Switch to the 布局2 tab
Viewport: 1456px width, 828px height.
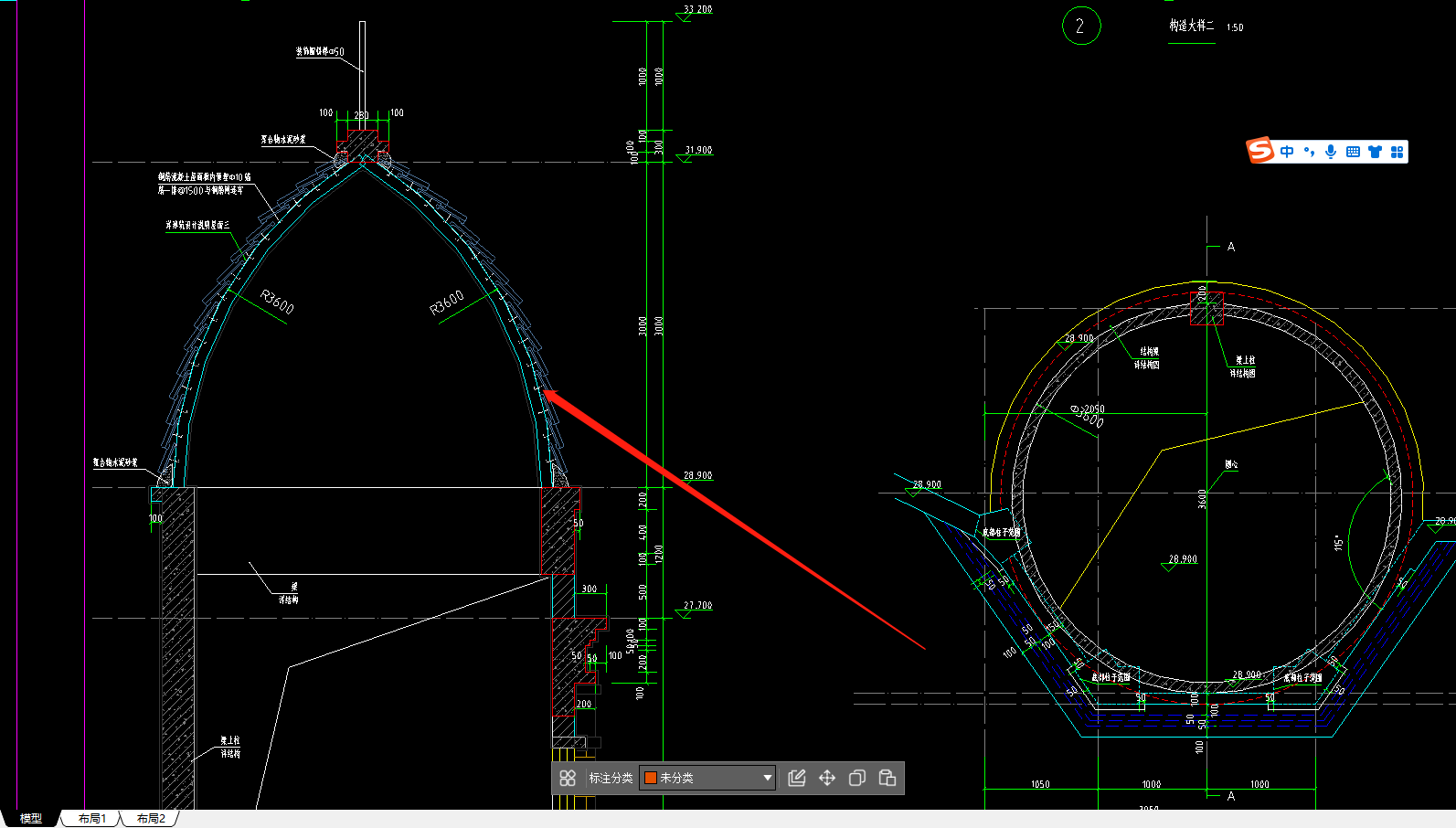click(x=151, y=818)
